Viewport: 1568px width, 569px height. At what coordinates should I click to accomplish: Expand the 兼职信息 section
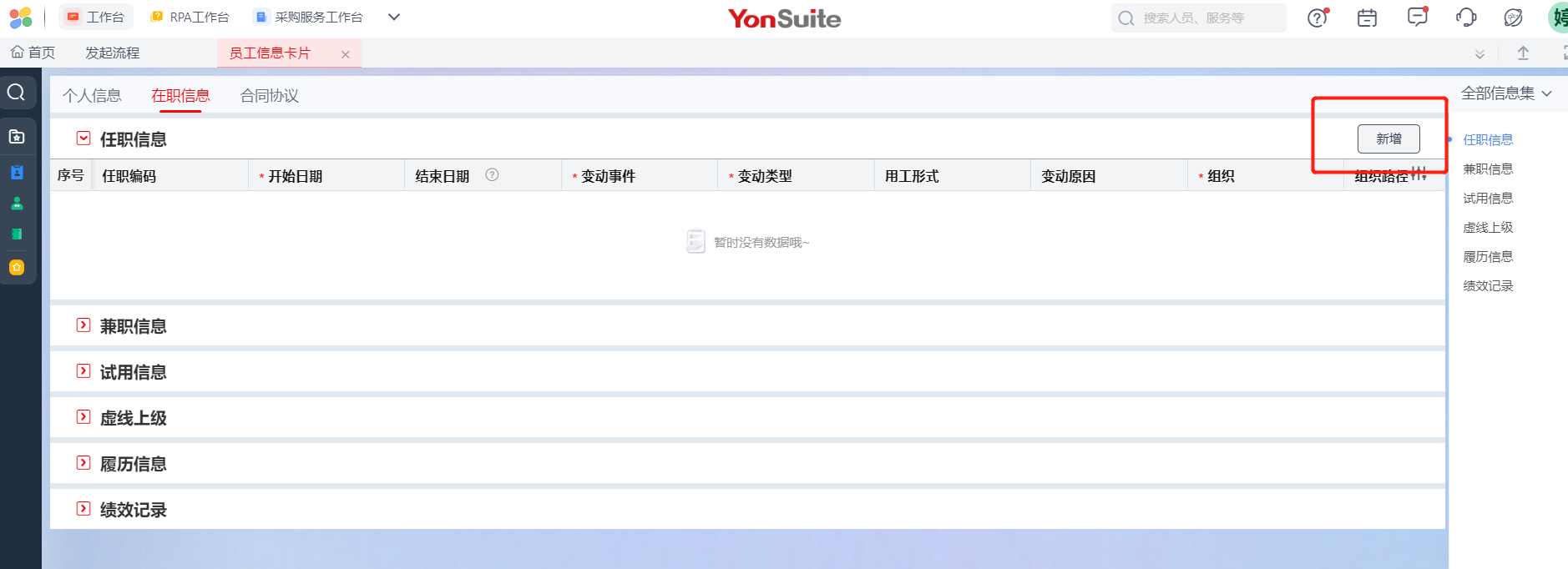(x=83, y=325)
